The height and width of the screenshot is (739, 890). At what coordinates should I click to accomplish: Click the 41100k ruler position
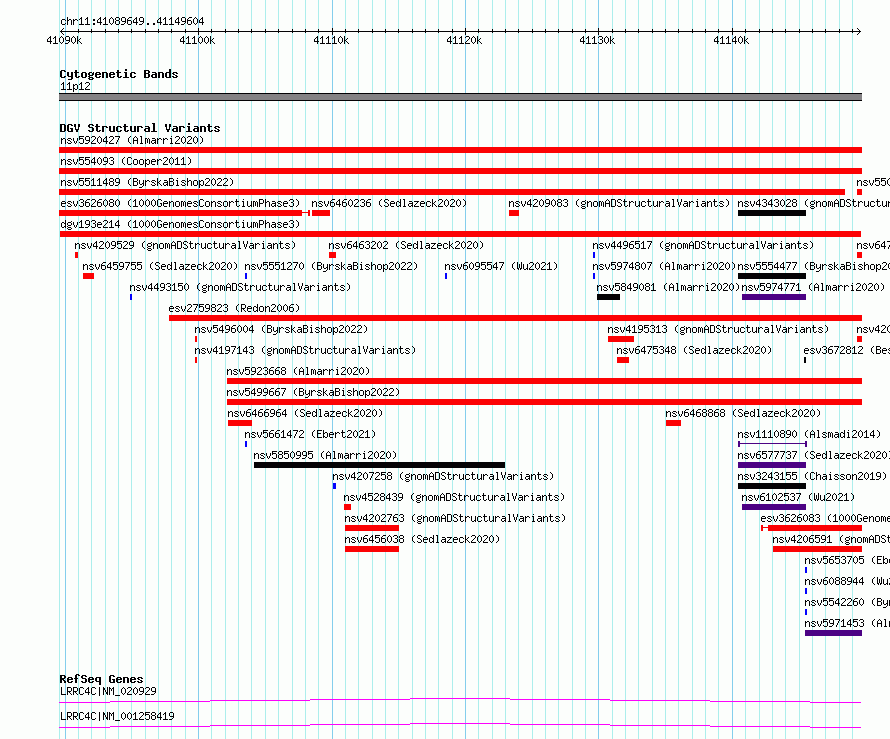click(x=197, y=40)
